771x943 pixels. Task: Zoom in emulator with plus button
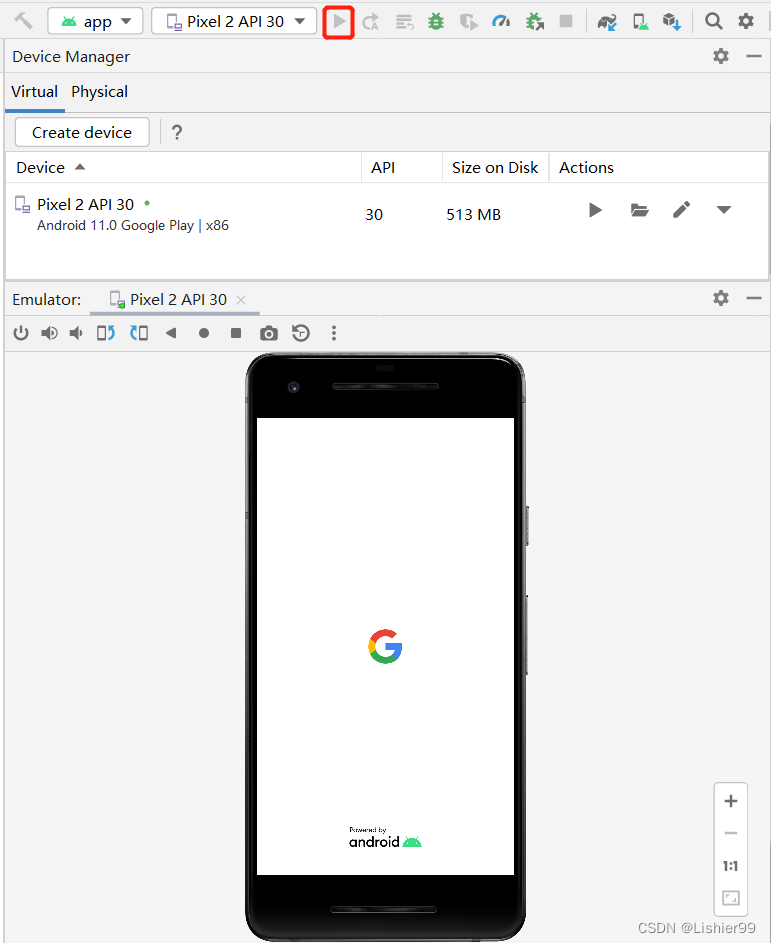click(731, 801)
